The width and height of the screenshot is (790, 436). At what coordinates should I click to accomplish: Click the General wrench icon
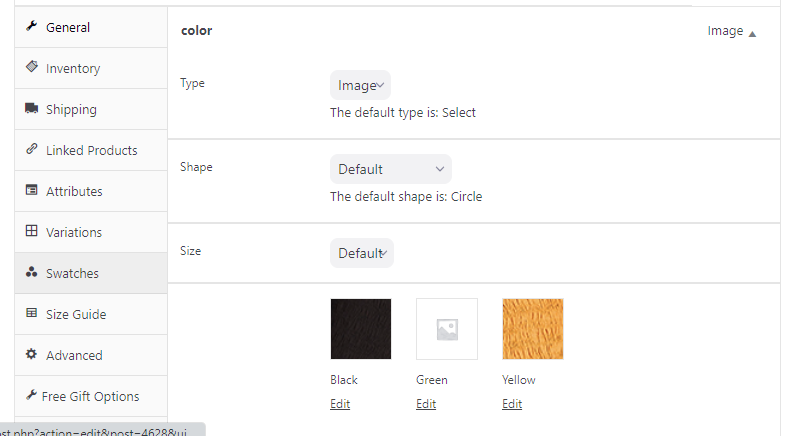pyautogui.click(x=32, y=27)
